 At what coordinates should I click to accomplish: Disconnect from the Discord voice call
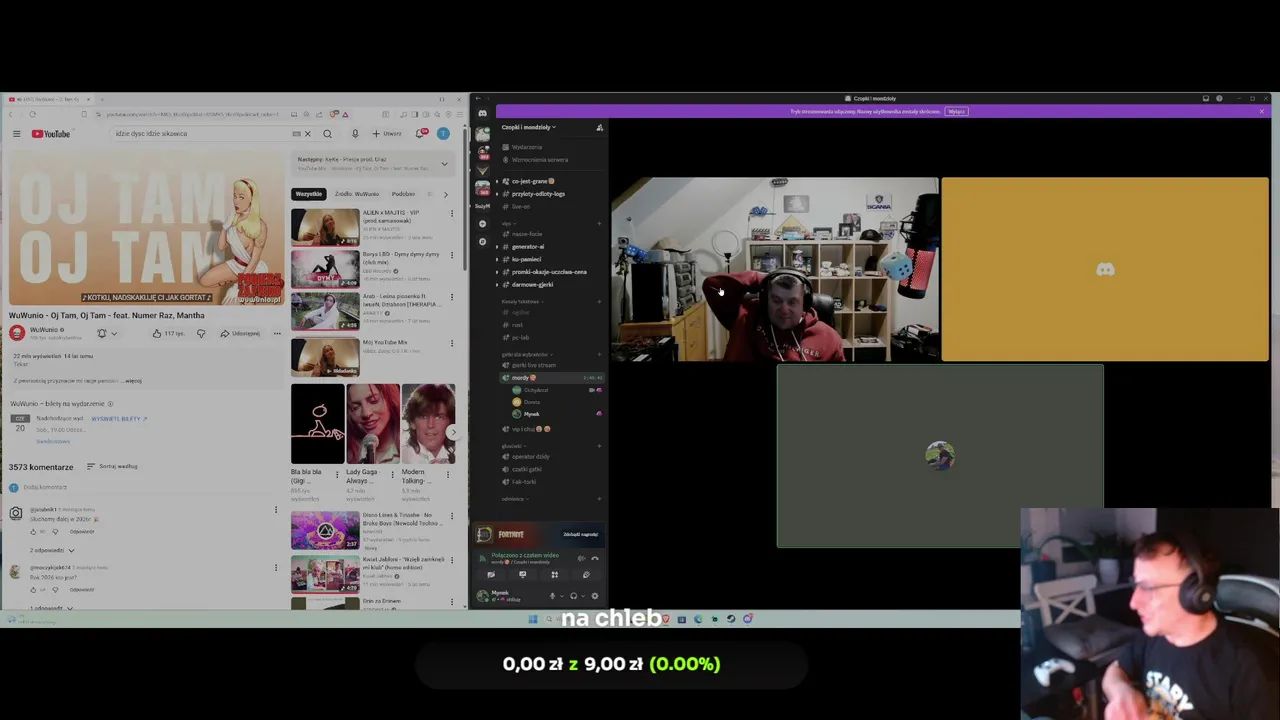(x=595, y=558)
